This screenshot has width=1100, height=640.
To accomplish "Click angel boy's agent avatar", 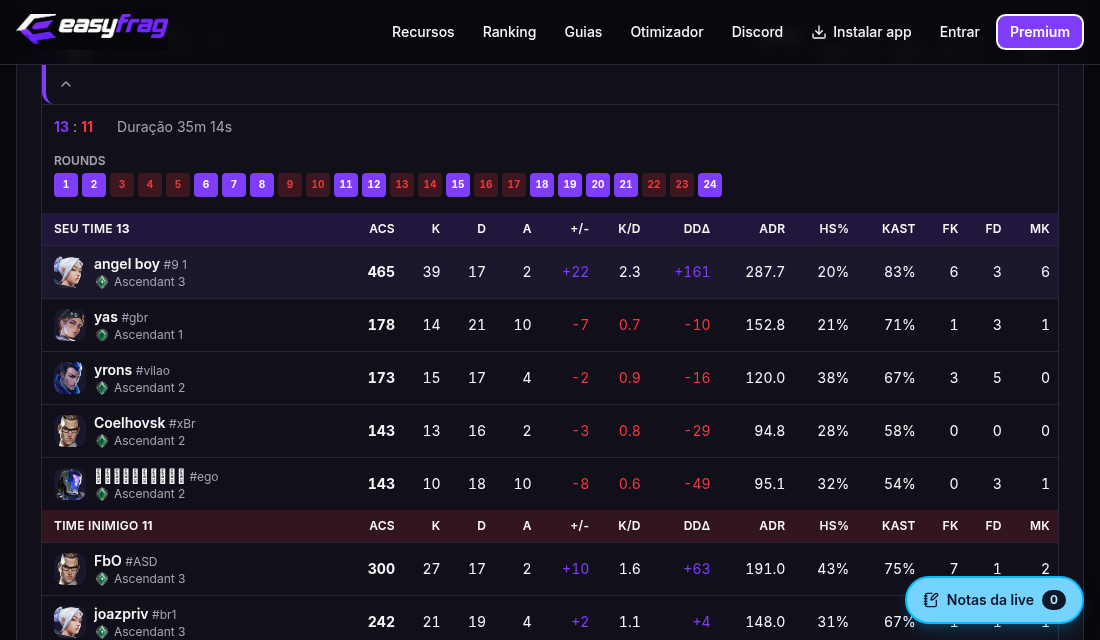I will (x=69, y=272).
